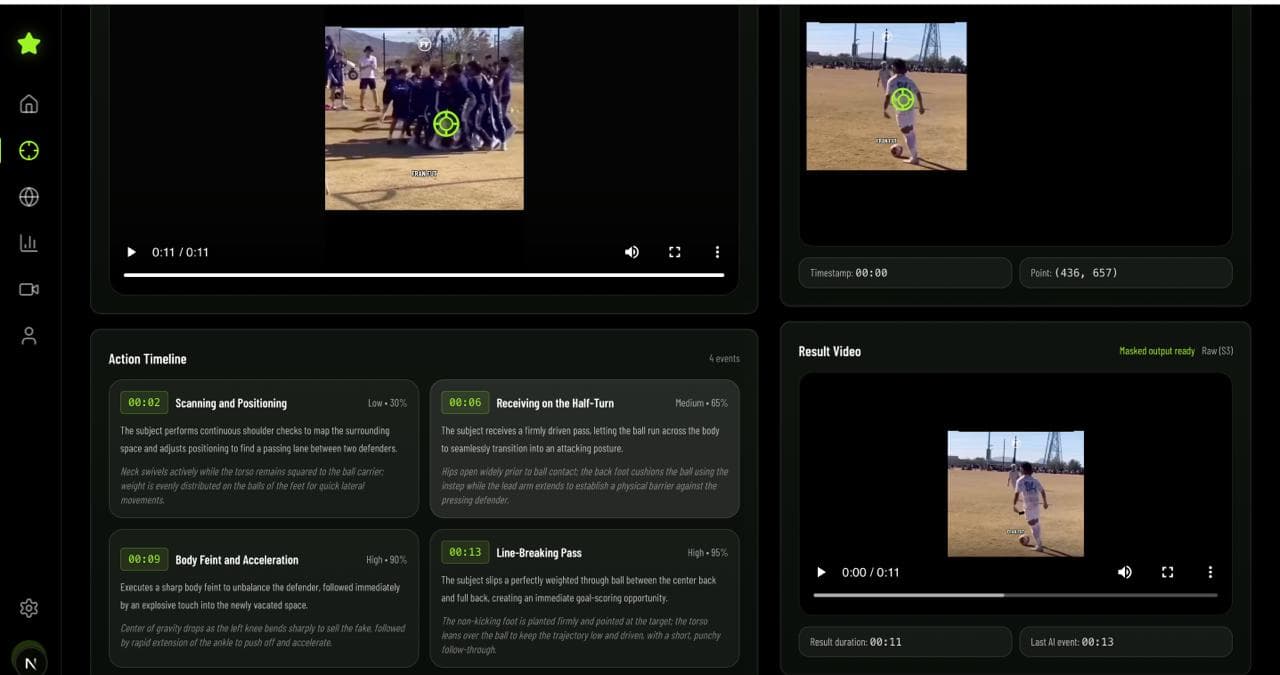1280x675 pixels.
Task: Click the globe icon in the sidebar
Action: (x=28, y=197)
